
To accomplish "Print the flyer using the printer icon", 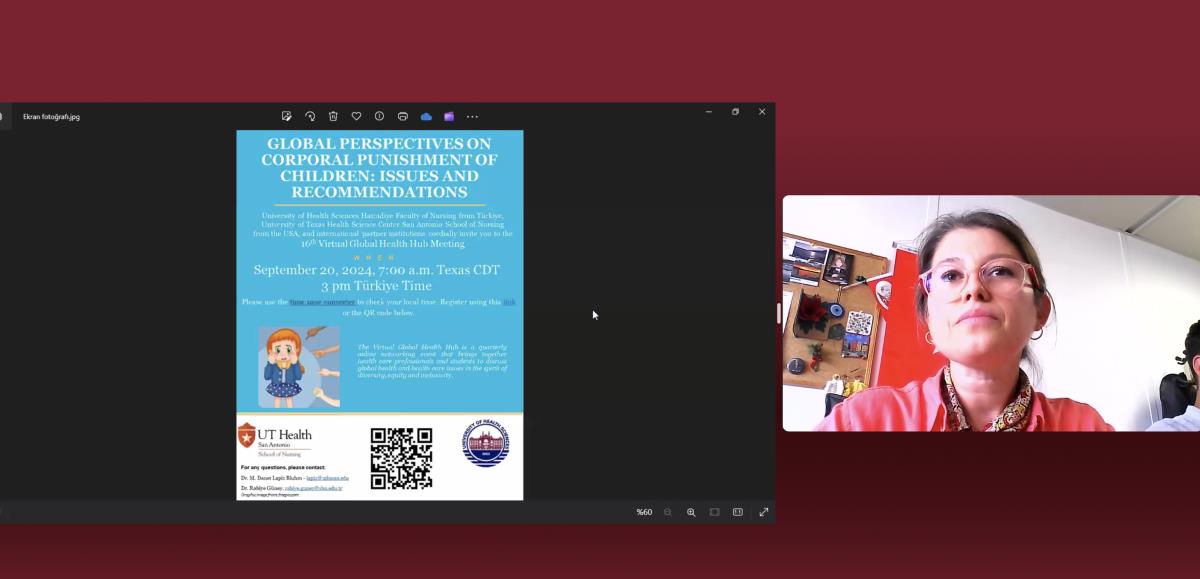I will (403, 116).
